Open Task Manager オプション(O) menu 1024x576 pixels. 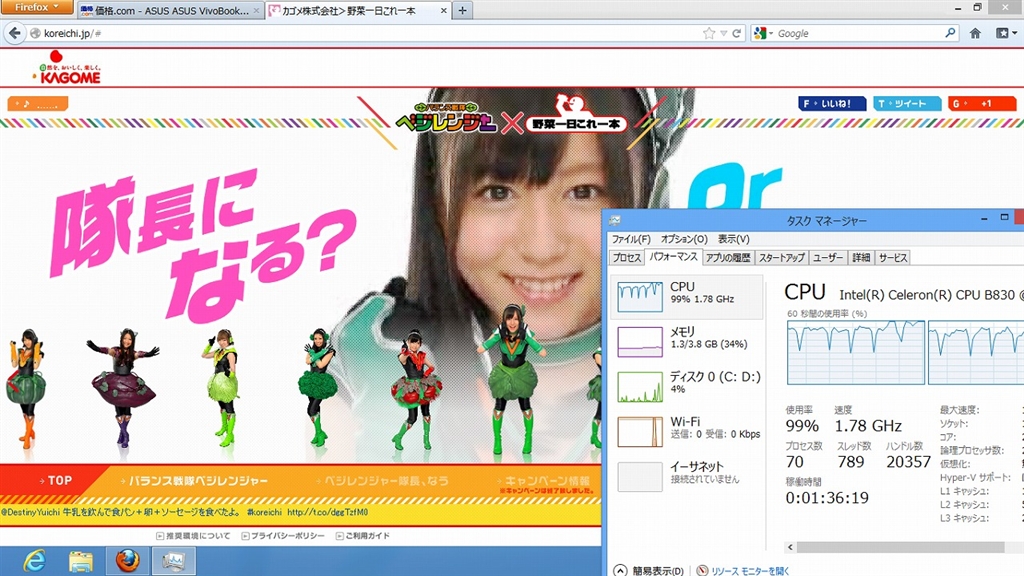point(684,239)
